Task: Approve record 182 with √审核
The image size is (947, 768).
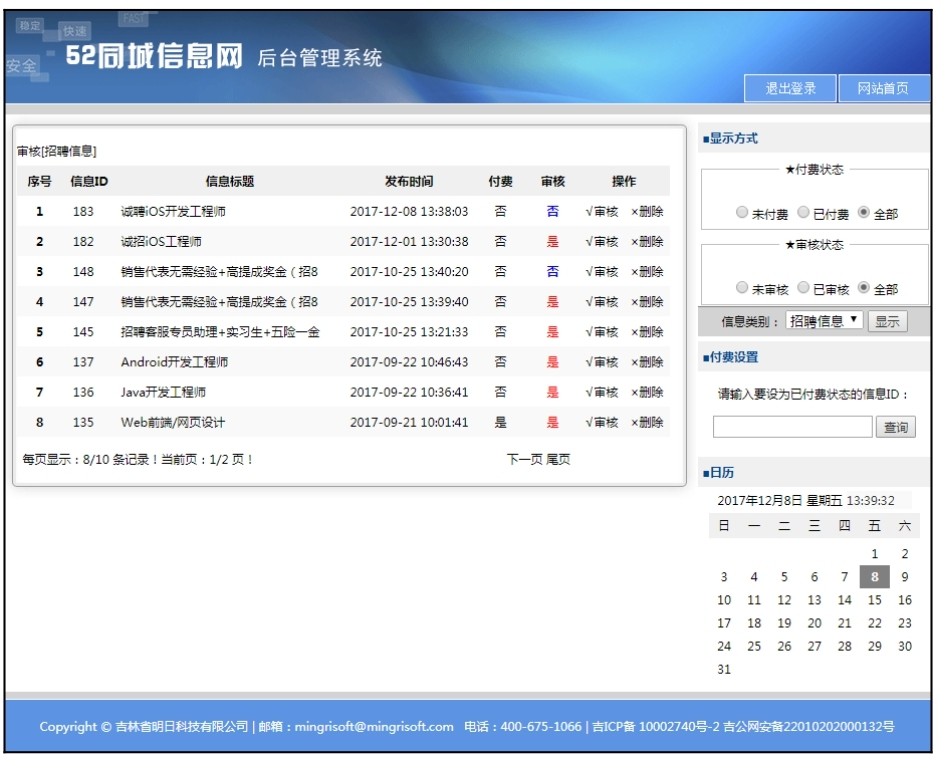Action: click(x=602, y=242)
